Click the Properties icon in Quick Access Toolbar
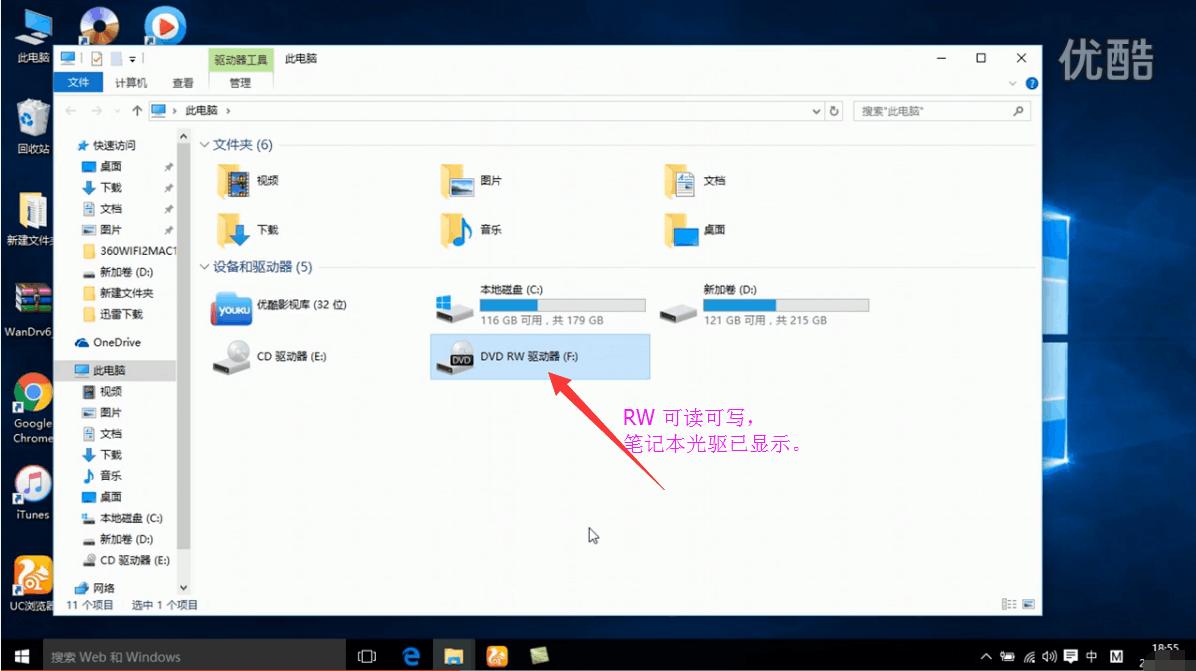Image resolution: width=1196 pixels, height=671 pixels. 97,58
